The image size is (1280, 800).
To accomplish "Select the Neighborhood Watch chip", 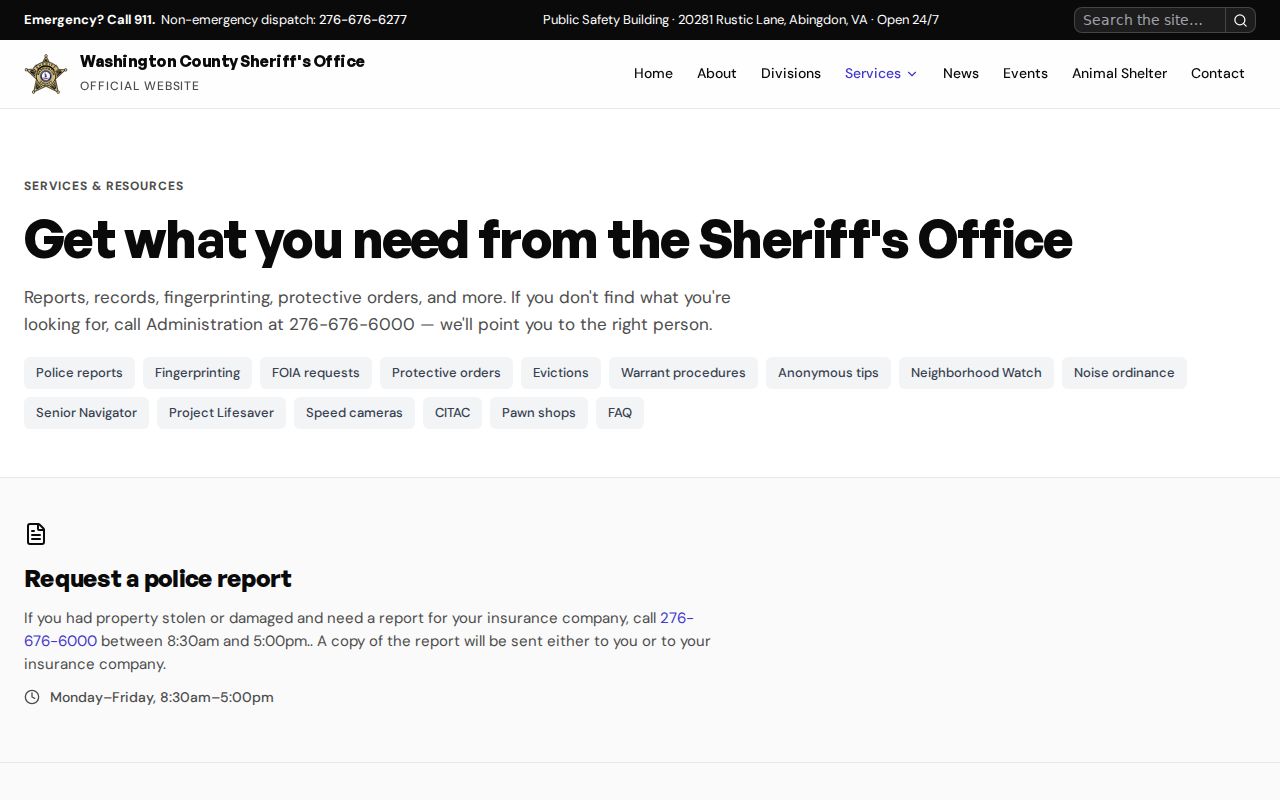I will click(976, 373).
